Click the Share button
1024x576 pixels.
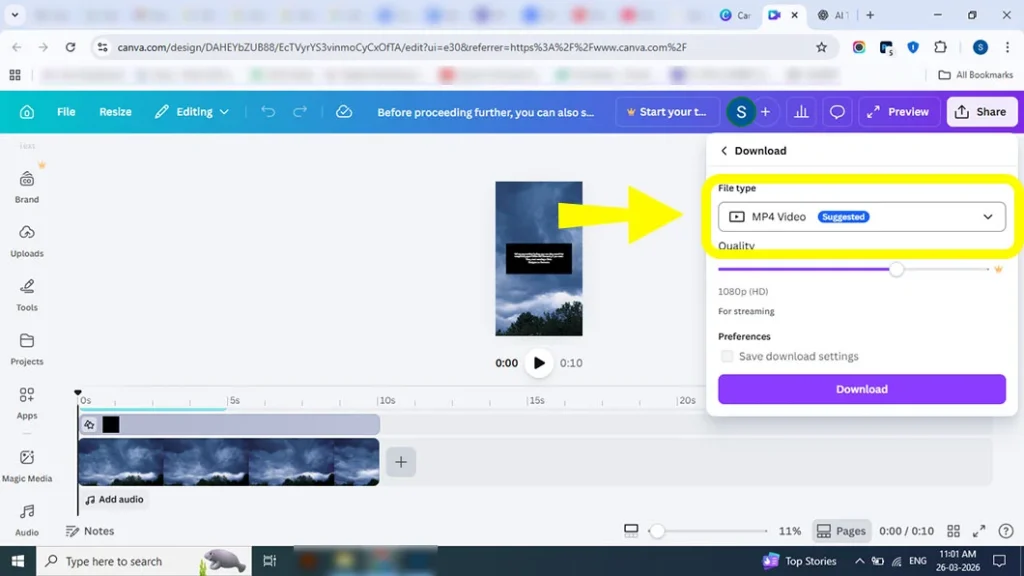tap(981, 111)
